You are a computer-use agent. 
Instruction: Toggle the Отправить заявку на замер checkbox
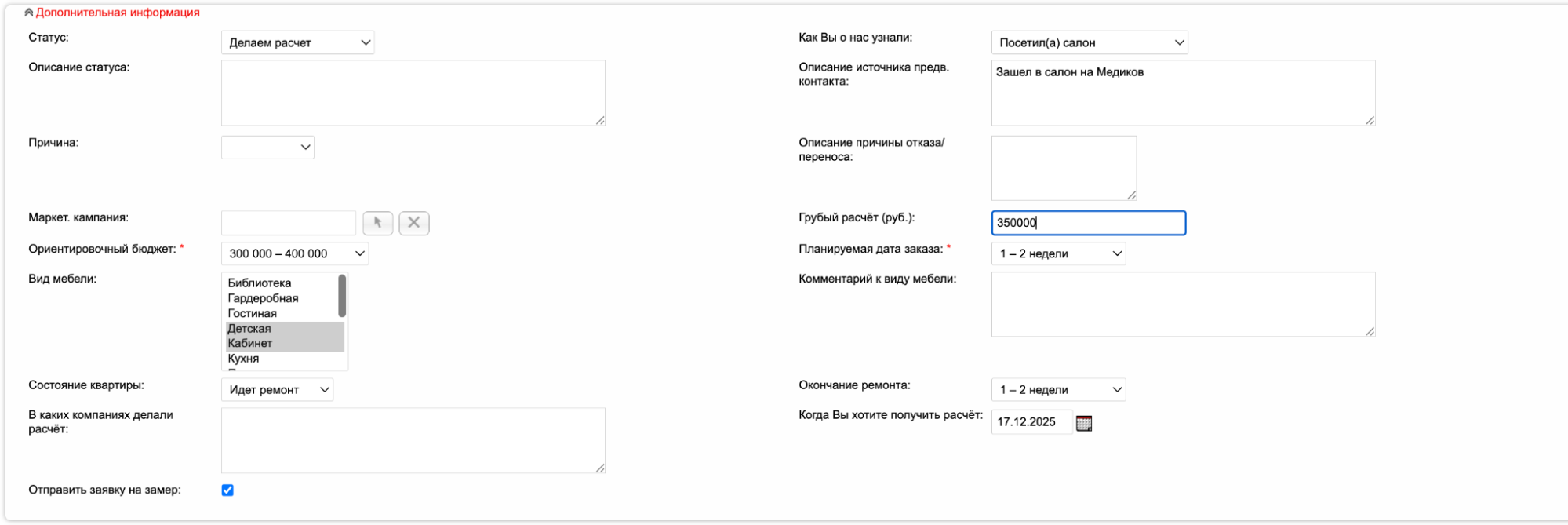227,490
